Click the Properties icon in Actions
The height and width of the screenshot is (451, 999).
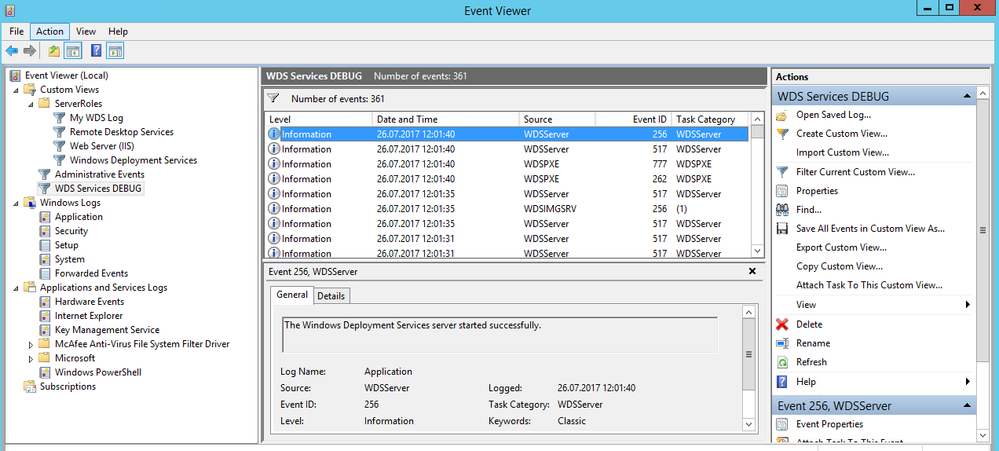point(782,191)
